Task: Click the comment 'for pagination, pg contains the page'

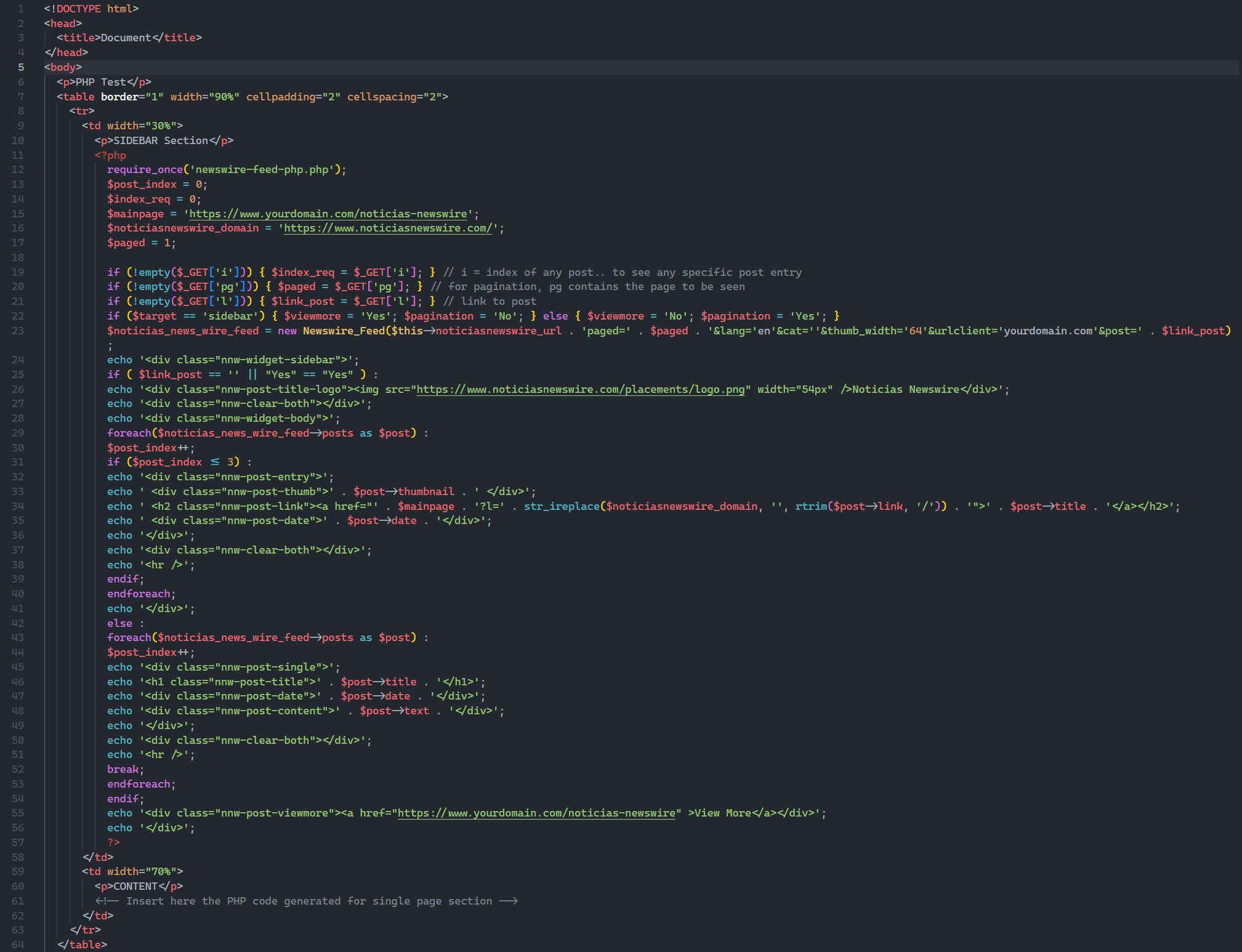Action: click(587, 286)
